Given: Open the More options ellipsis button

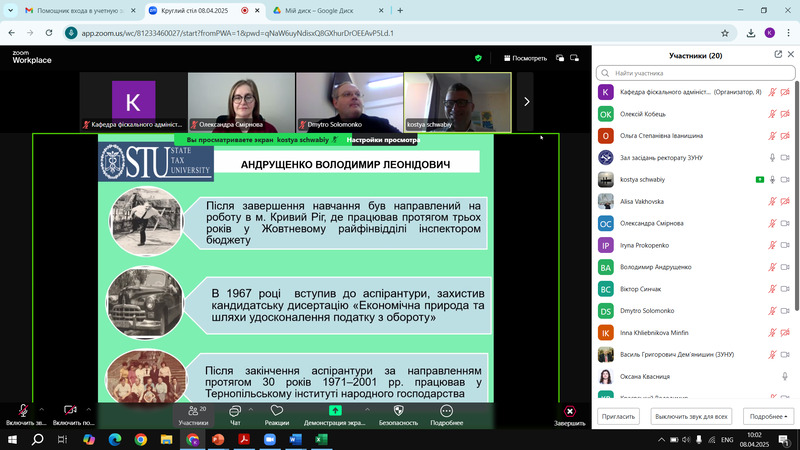Looking at the screenshot, I should click(446, 415).
